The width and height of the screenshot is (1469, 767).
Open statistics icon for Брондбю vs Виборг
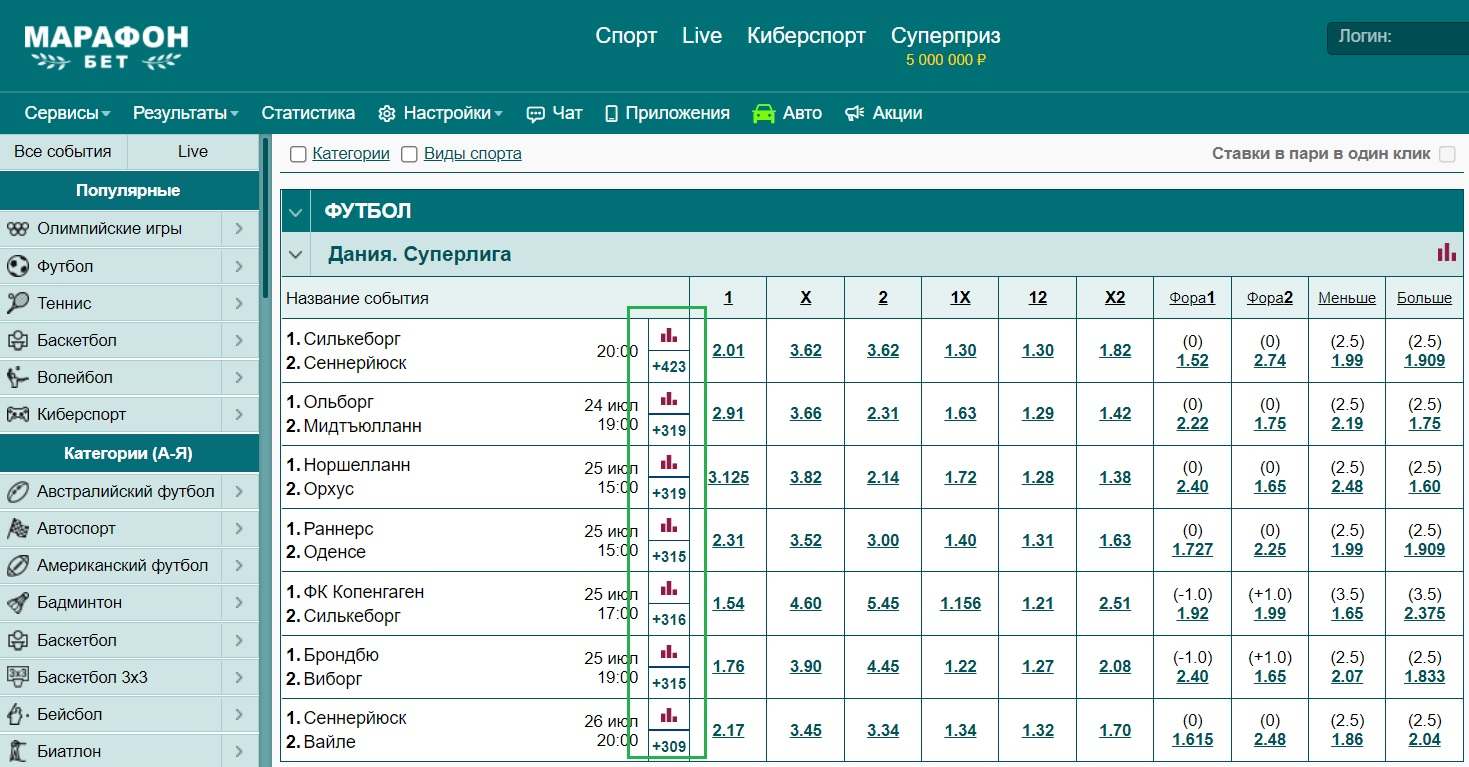[669, 652]
